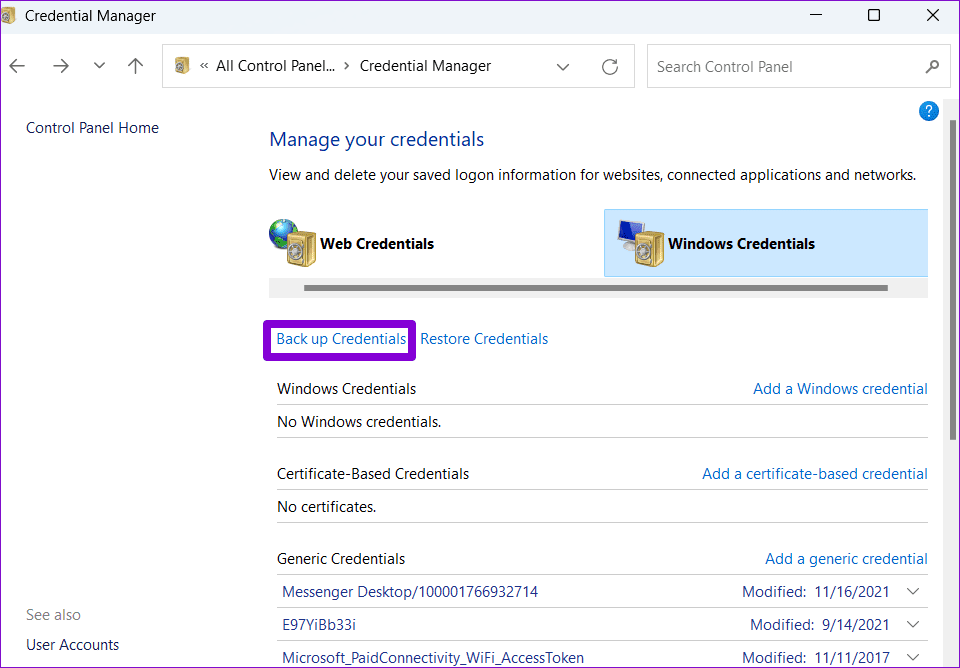The height and width of the screenshot is (668, 960).
Task: Expand the Messenger Desktop credential entry
Action: tap(913, 591)
